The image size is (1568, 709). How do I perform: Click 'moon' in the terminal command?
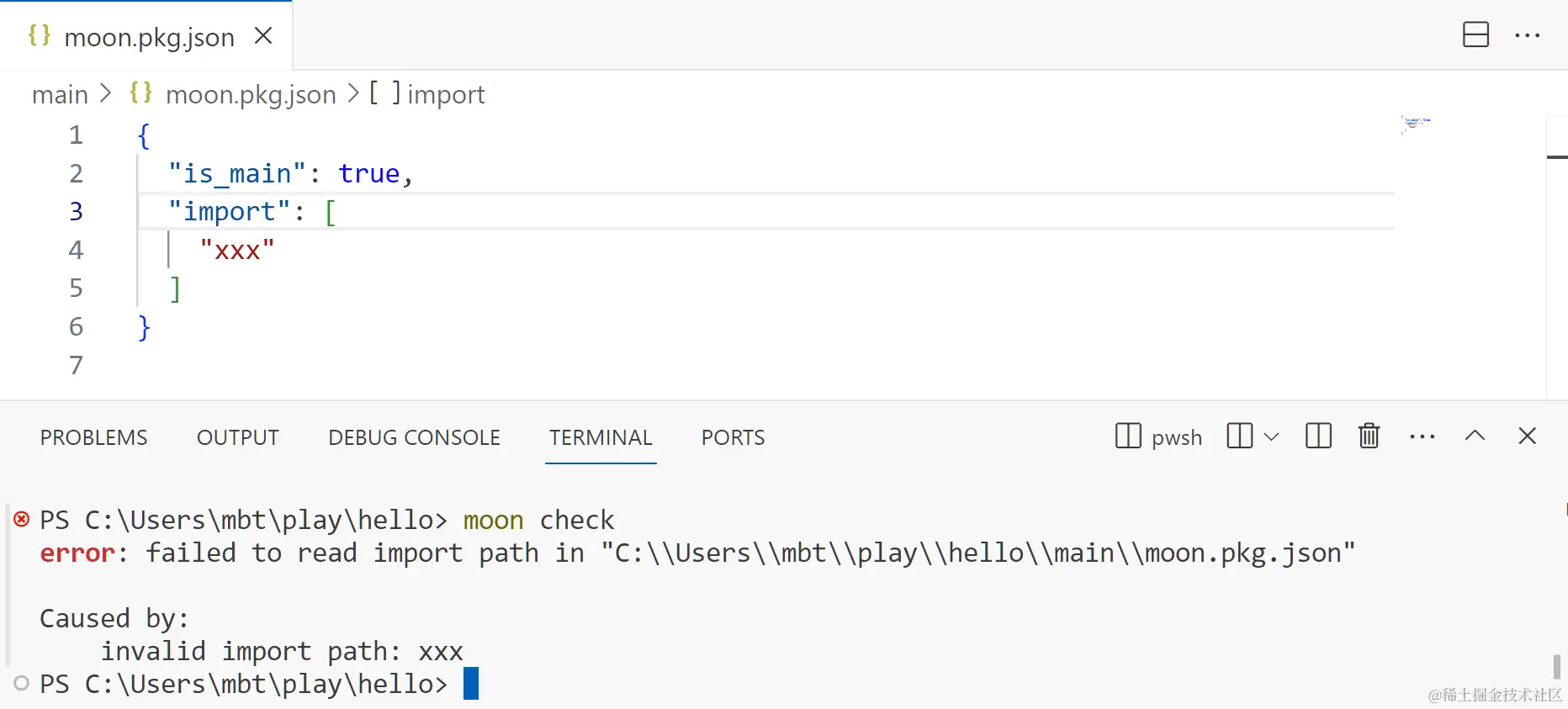pos(493,520)
